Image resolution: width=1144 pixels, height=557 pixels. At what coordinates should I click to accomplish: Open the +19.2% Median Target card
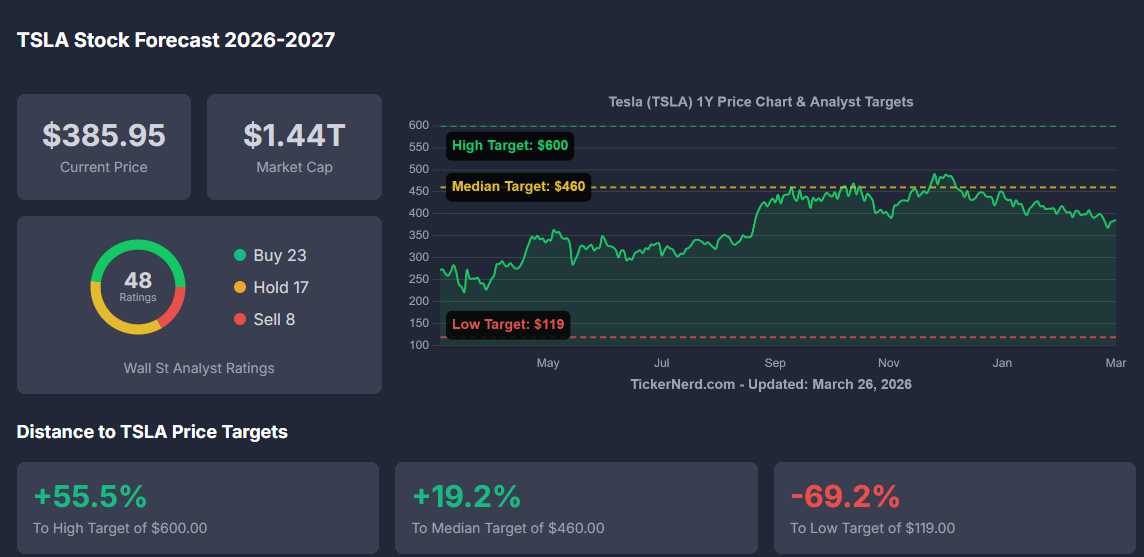coord(576,508)
